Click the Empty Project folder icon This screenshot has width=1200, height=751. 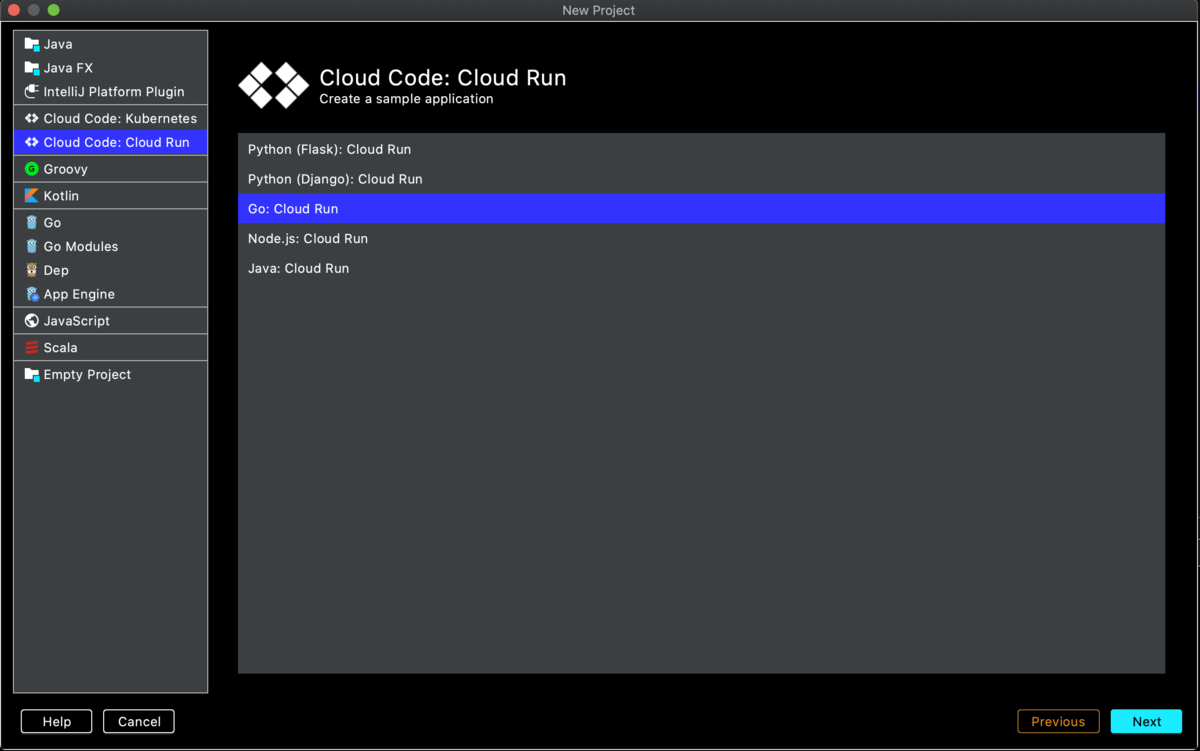pyautogui.click(x=32, y=375)
